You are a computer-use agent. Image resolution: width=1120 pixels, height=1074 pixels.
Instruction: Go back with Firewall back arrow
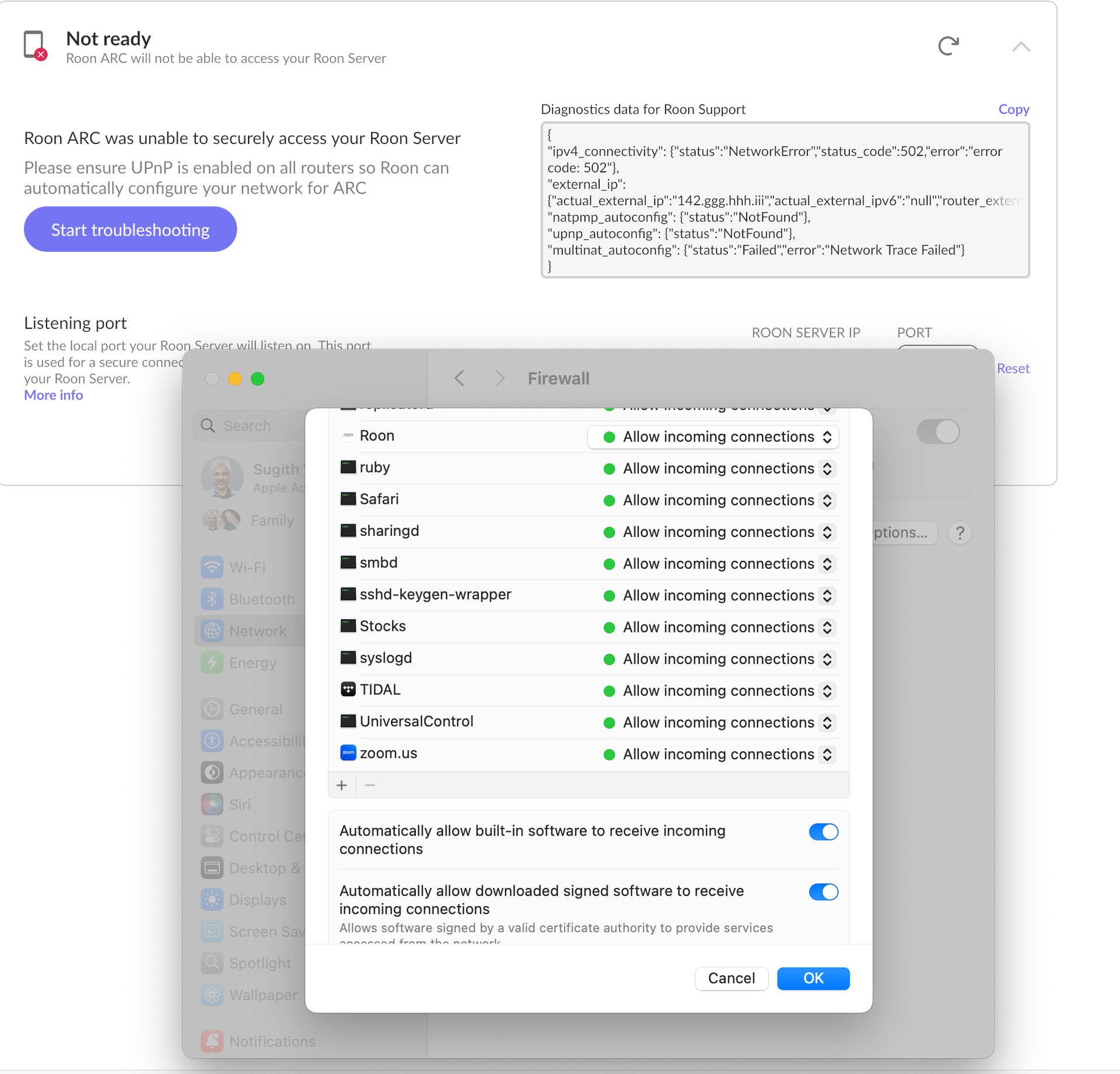pyautogui.click(x=460, y=378)
